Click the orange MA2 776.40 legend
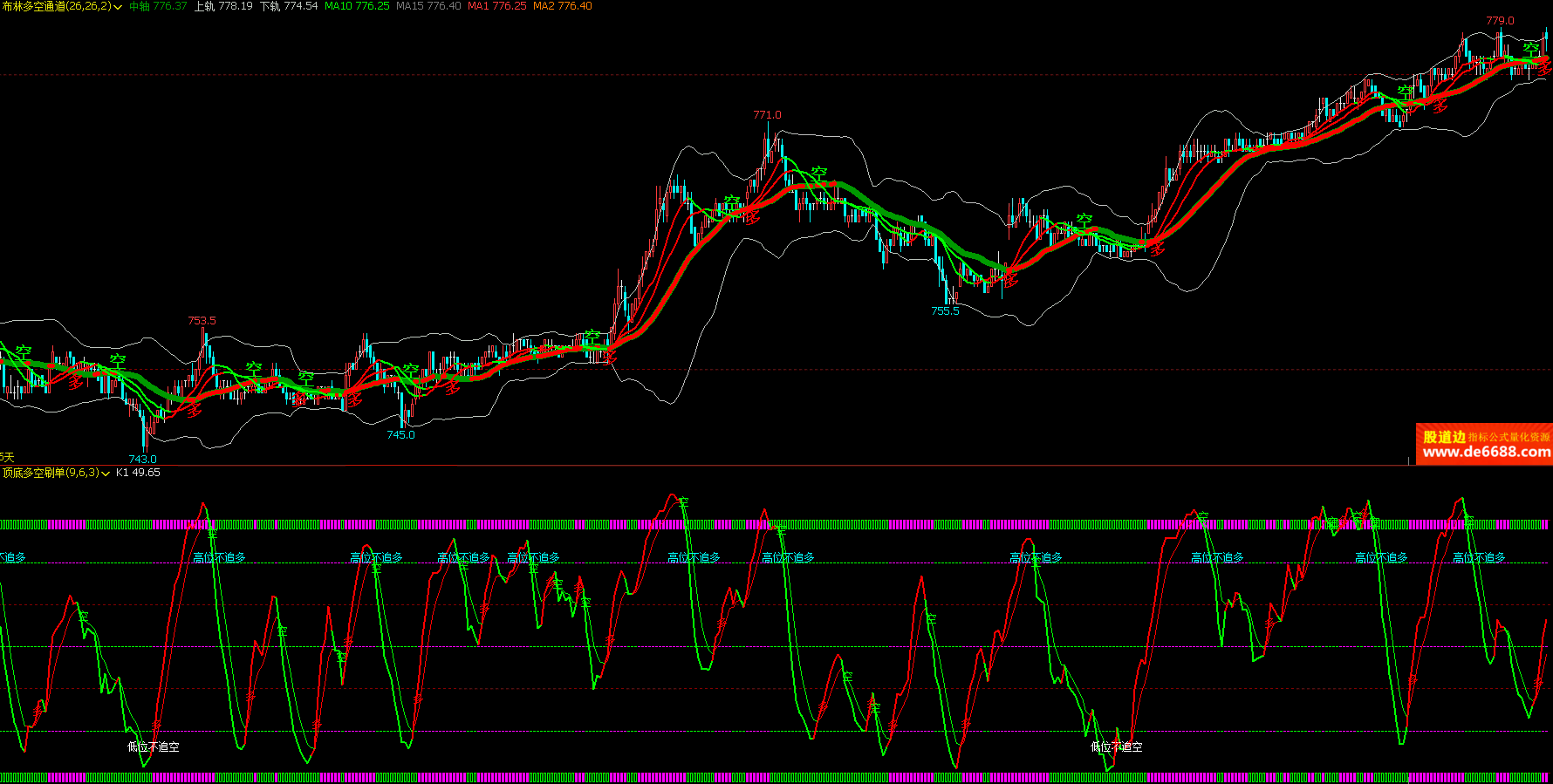This screenshot has height=784, width=1553. tap(563, 6)
